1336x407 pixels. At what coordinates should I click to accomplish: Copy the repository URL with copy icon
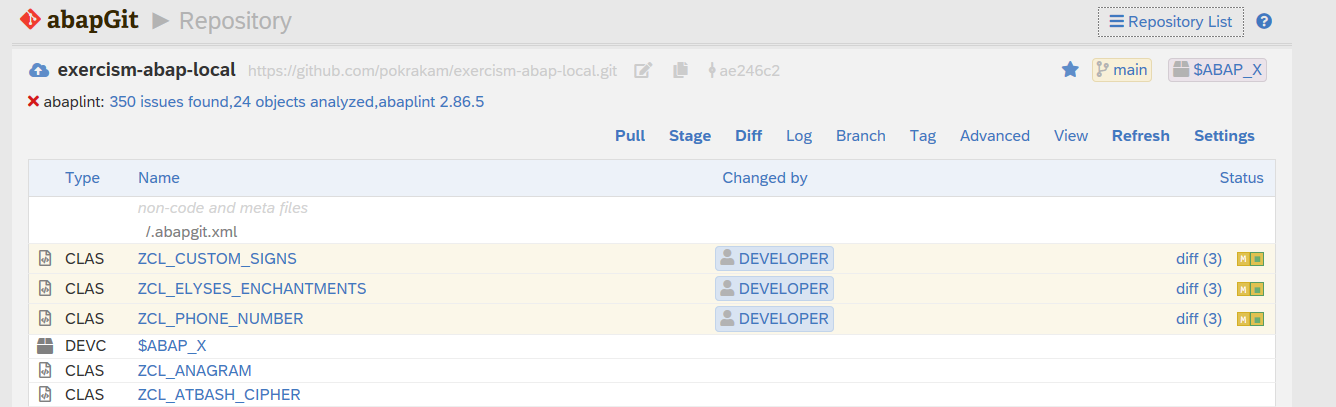click(681, 70)
